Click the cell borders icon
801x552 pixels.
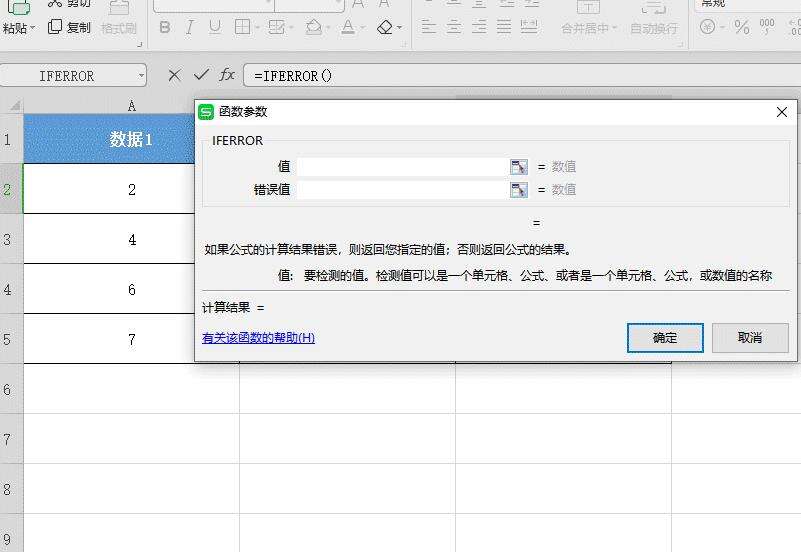pyautogui.click(x=242, y=27)
